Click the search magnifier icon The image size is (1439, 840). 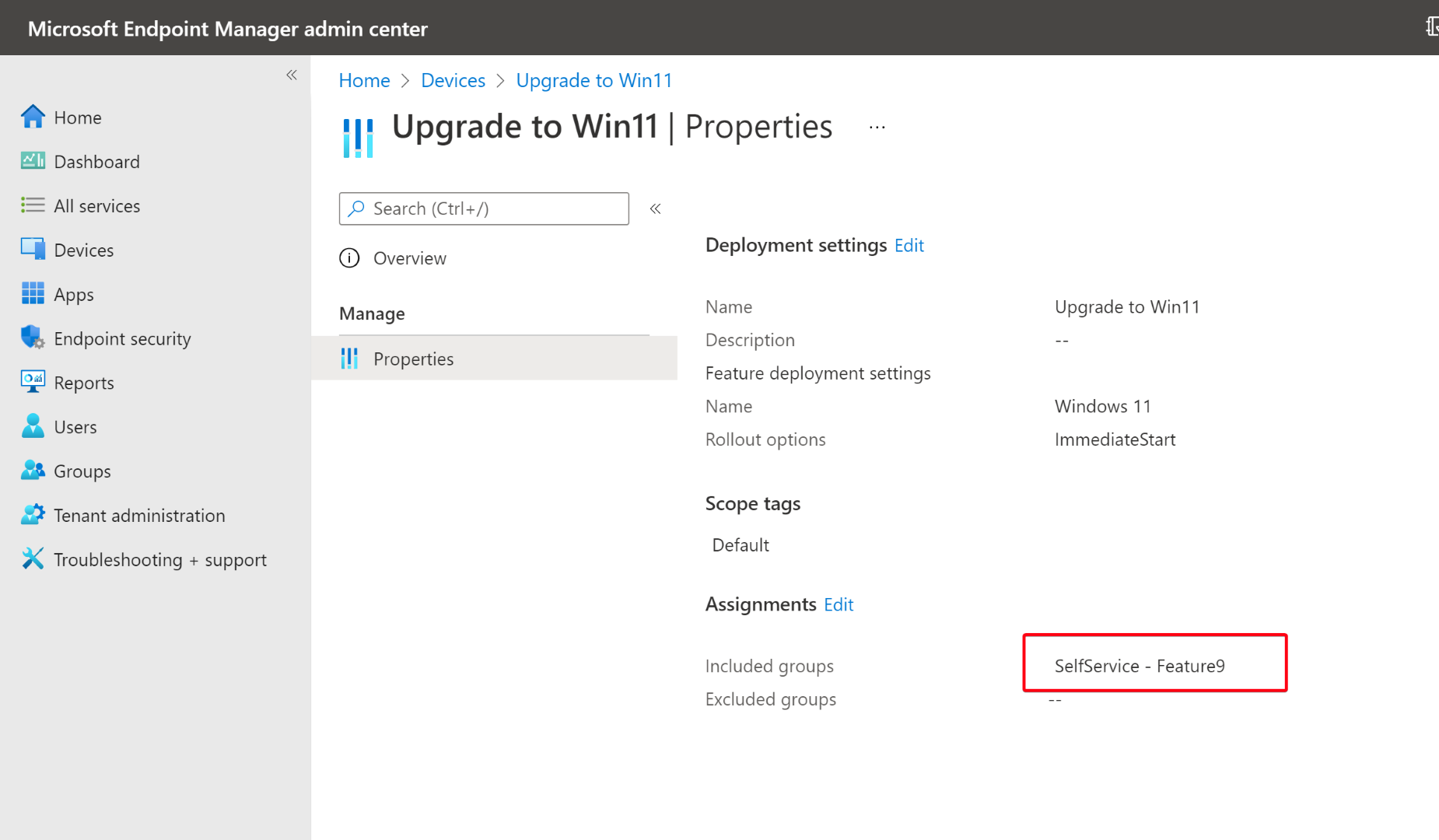pos(356,208)
